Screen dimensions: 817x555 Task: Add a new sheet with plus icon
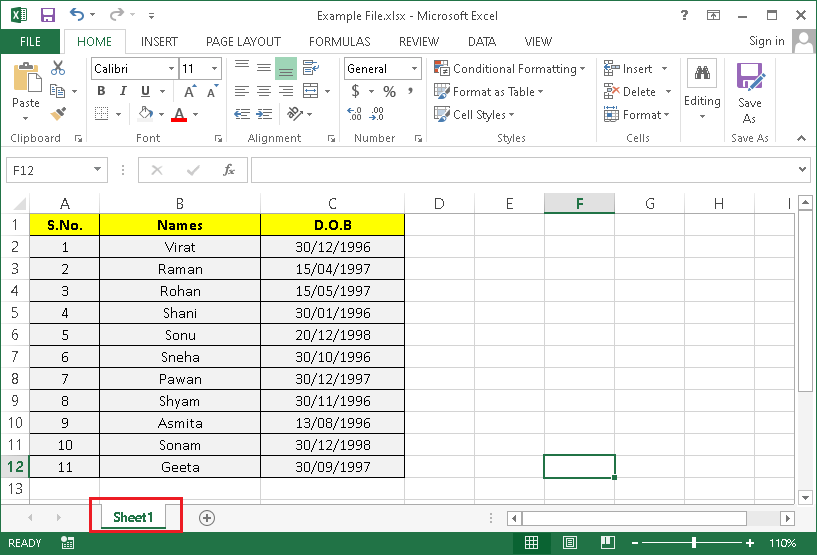tap(207, 517)
